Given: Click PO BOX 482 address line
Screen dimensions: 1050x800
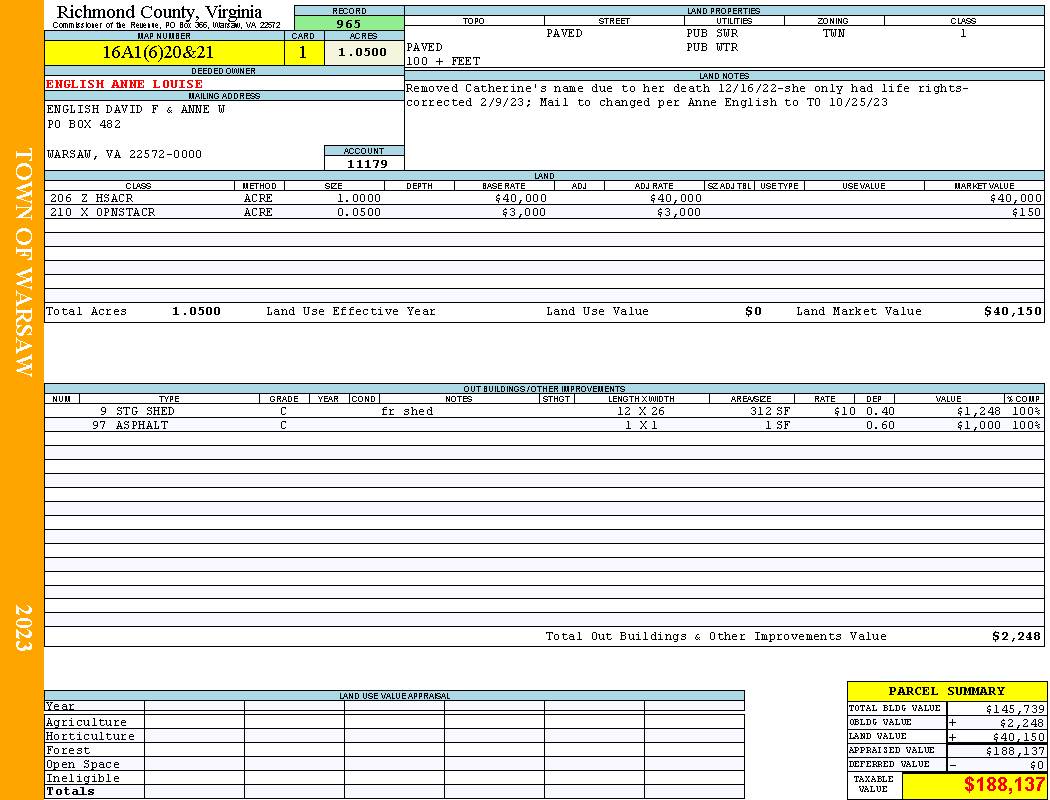Looking at the screenshot, I should coord(84,125).
